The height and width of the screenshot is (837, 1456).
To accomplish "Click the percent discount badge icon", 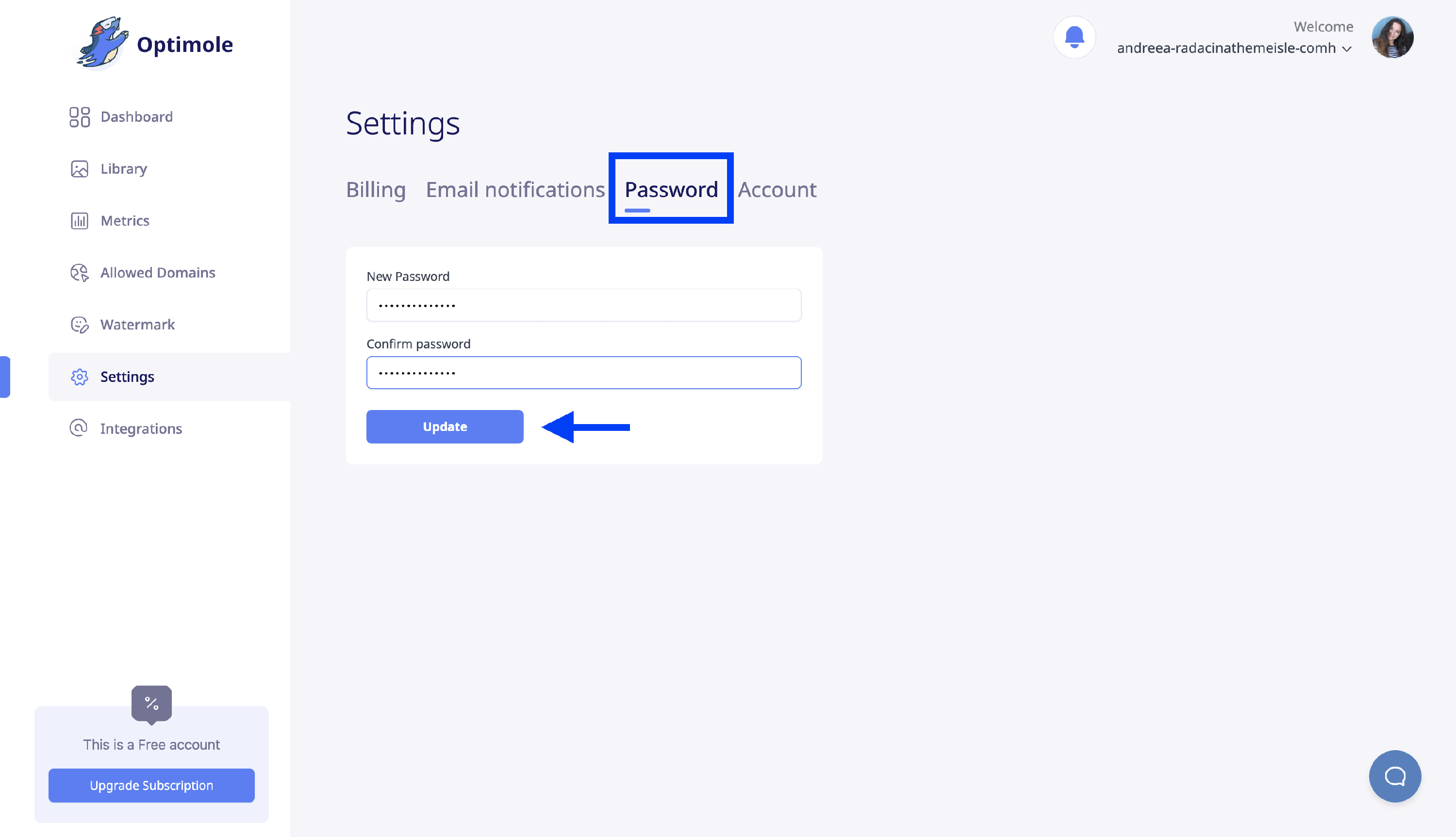I will [x=152, y=703].
